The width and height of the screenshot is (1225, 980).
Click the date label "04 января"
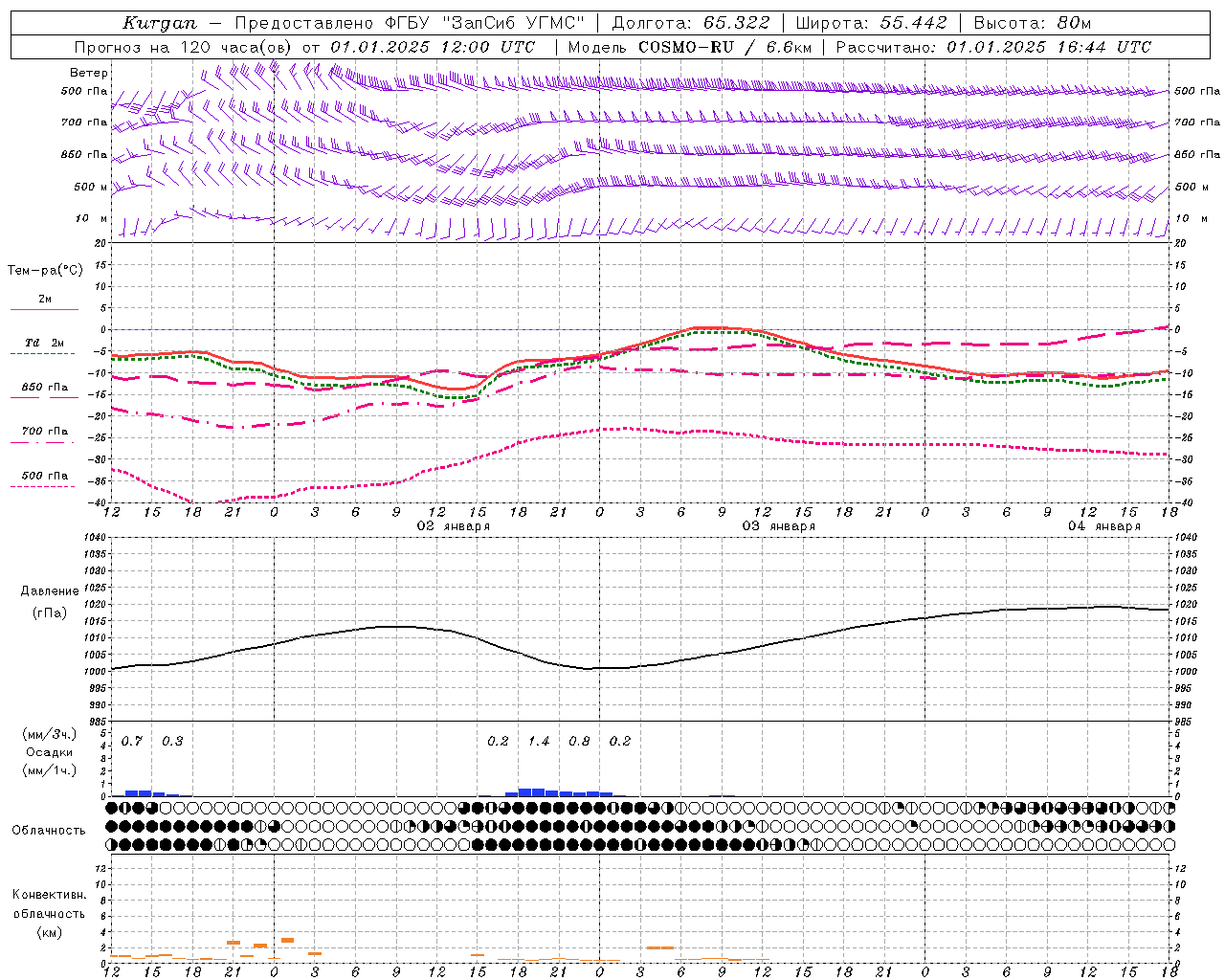(x=1104, y=526)
